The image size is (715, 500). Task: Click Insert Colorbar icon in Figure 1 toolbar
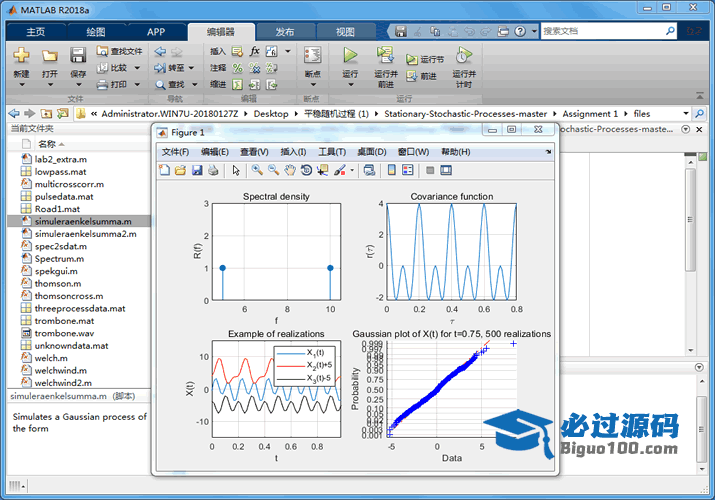tap(392, 170)
